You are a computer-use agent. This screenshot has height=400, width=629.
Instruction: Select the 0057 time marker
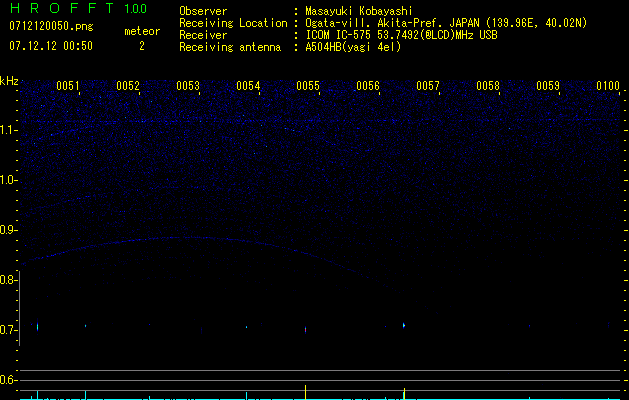tap(428, 87)
